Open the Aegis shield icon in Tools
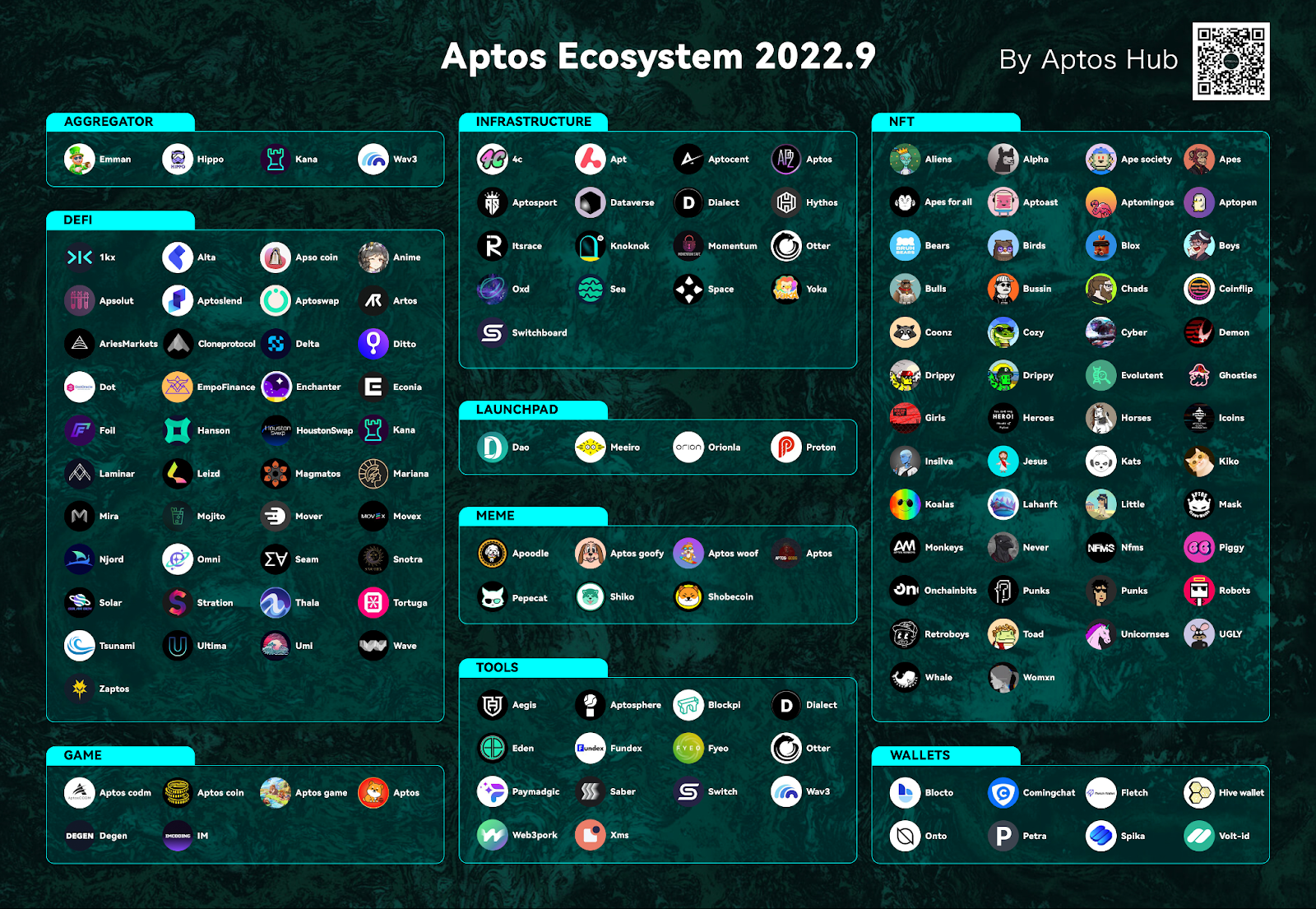 [493, 705]
